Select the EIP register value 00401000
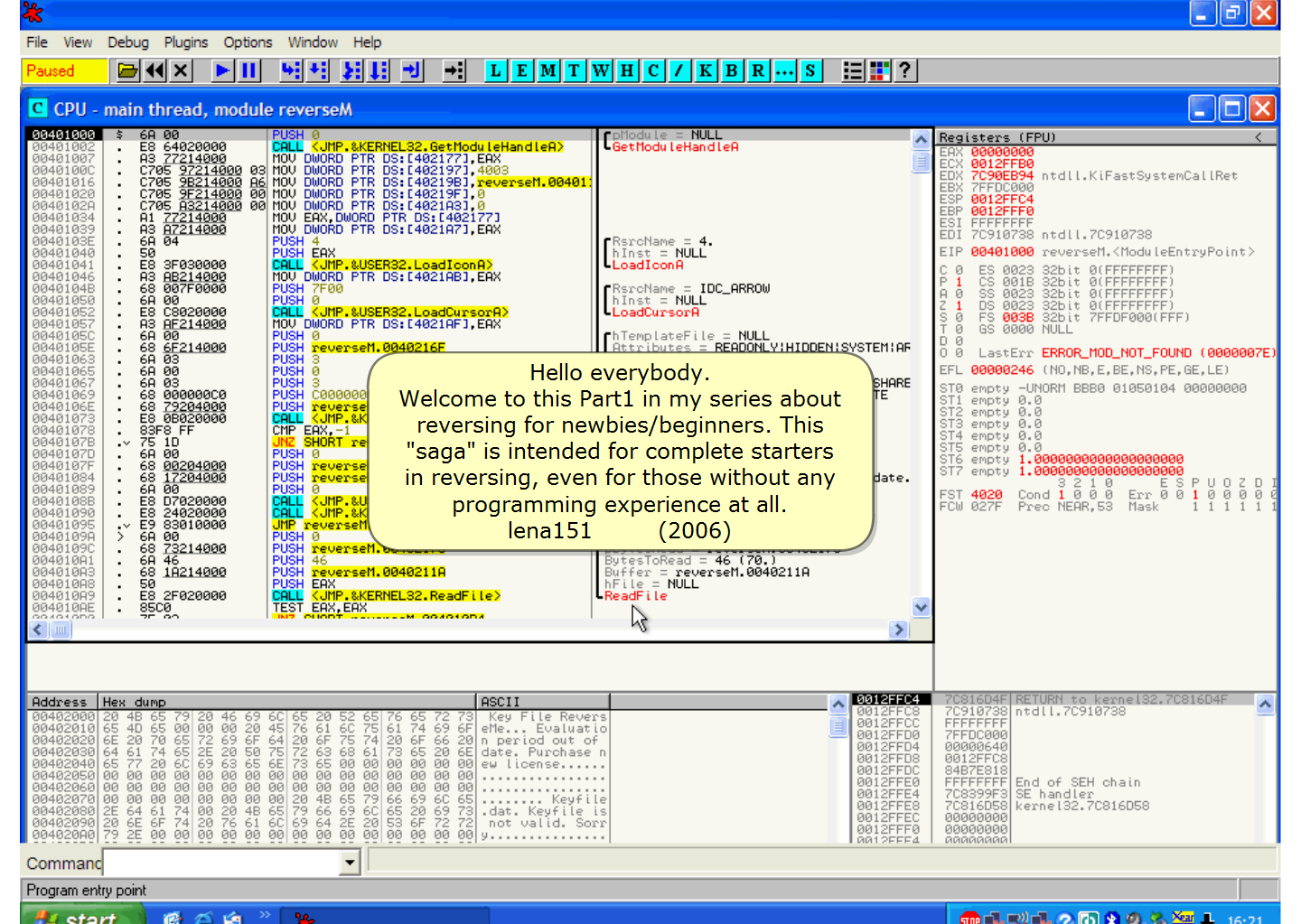The image size is (1301, 924). coord(1002,252)
